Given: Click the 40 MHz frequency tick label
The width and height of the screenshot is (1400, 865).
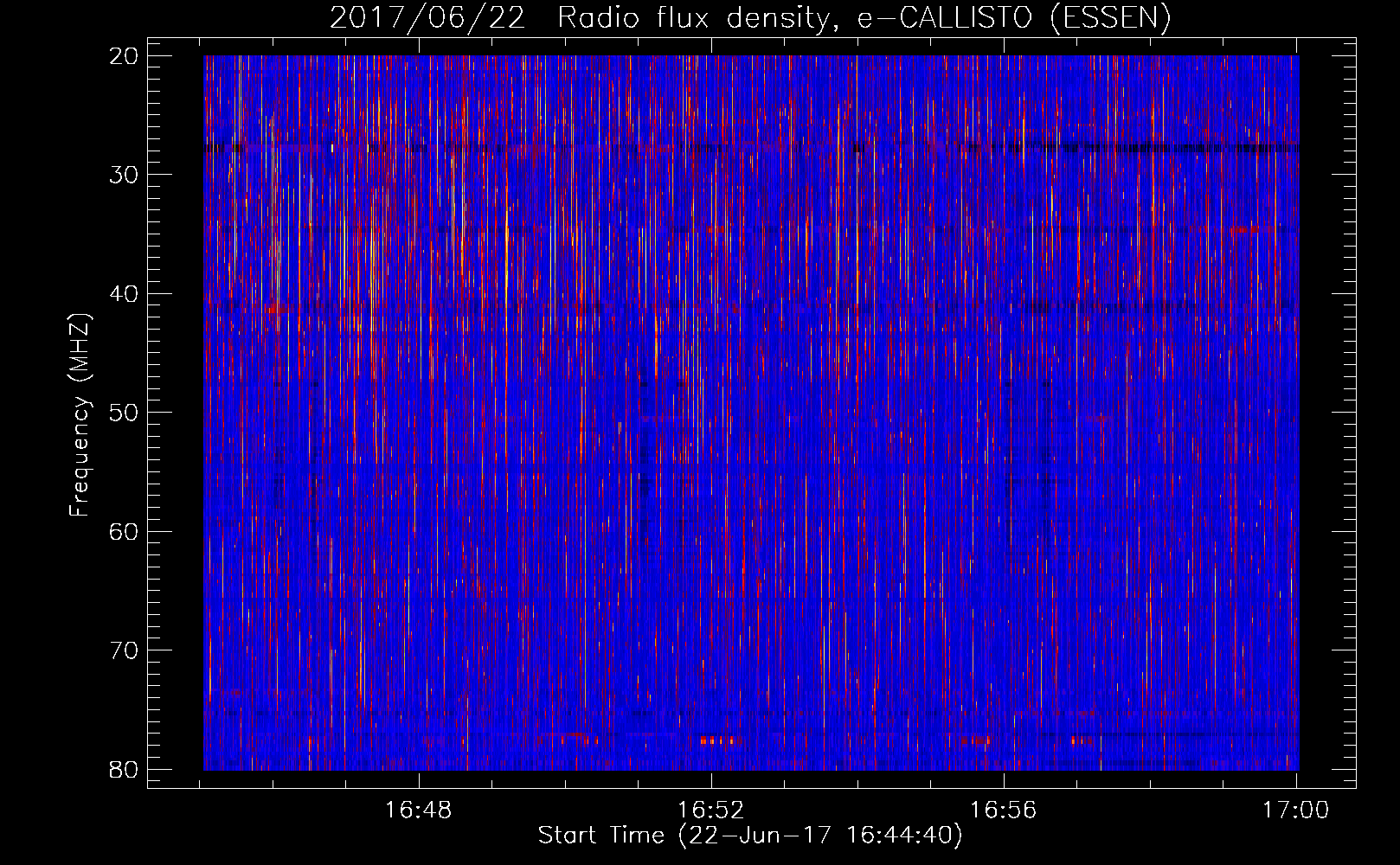Looking at the screenshot, I should click(124, 294).
